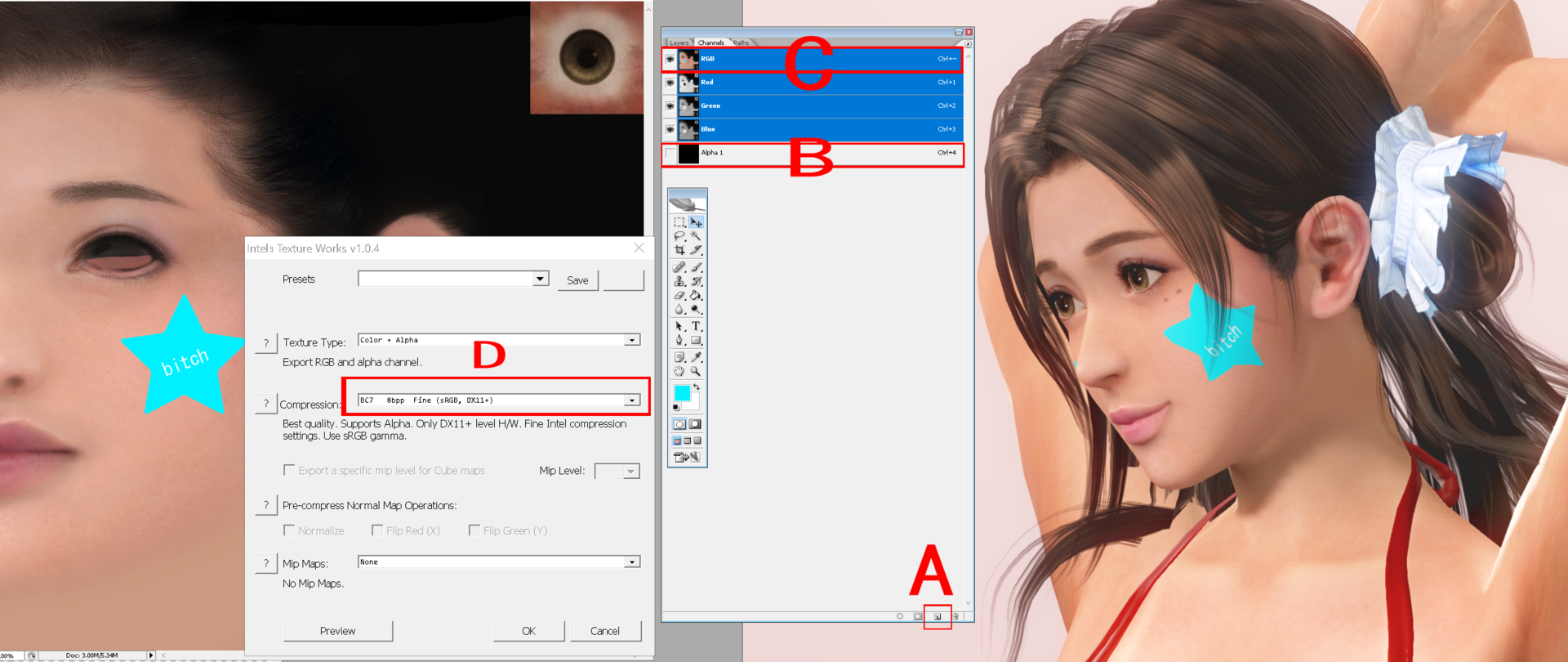Open the white background color swatch
Screen dimensions: 1568x662
[x=694, y=403]
